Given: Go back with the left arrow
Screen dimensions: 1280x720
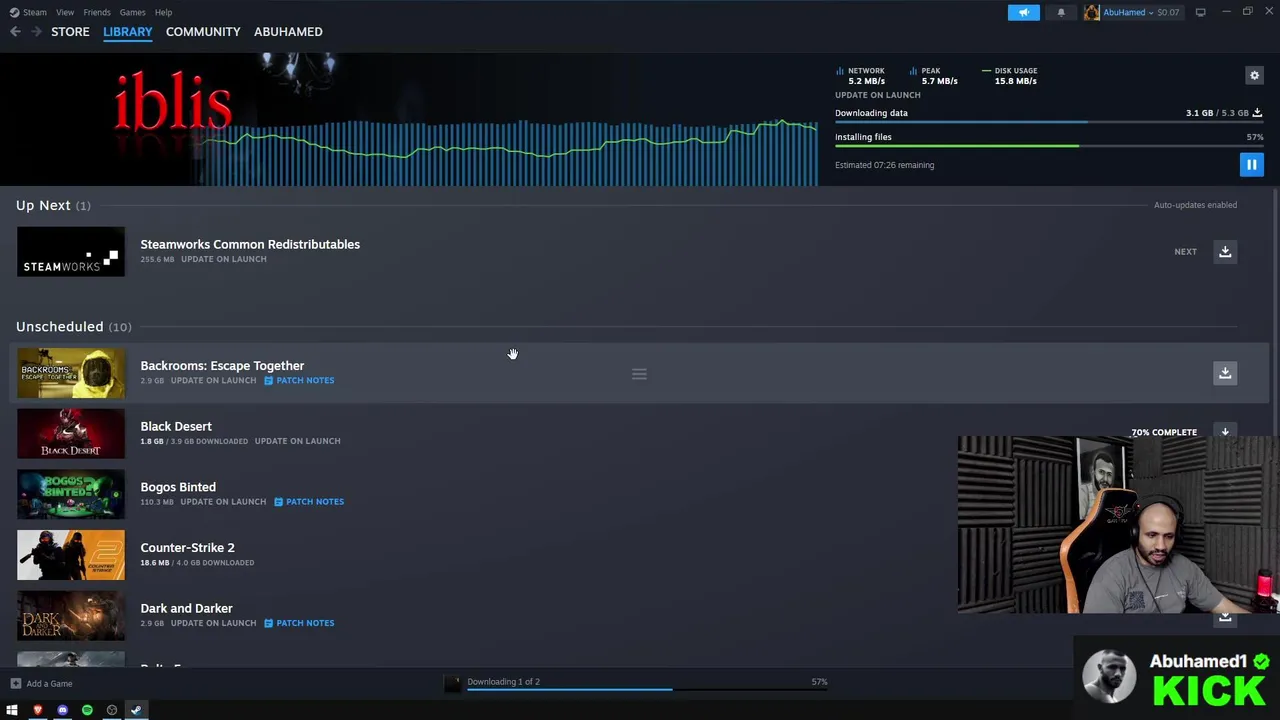Looking at the screenshot, I should (15, 32).
